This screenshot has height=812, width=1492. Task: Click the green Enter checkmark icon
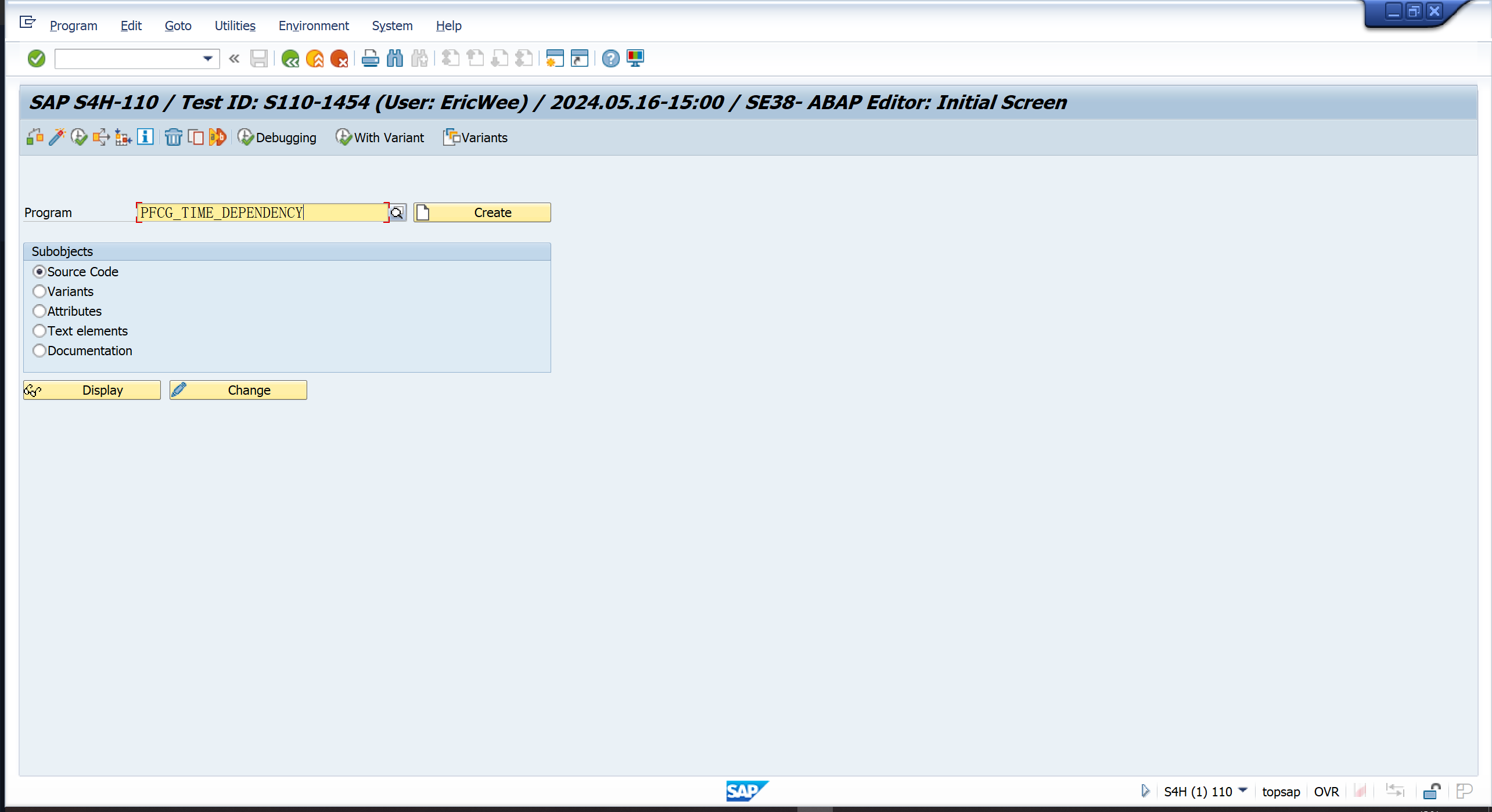36,59
